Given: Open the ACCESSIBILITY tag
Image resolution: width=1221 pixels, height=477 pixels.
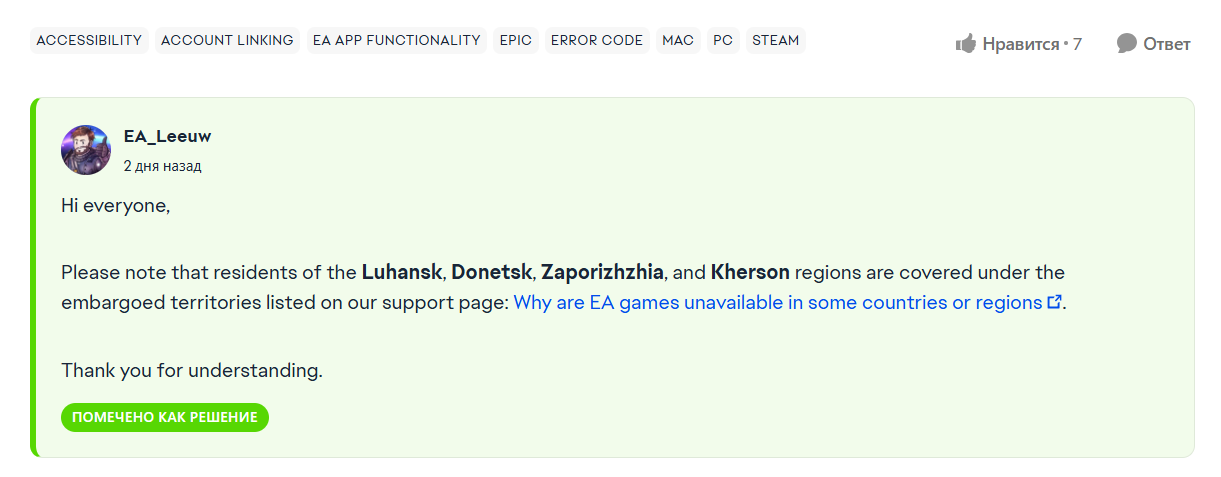Looking at the screenshot, I should (x=89, y=41).
